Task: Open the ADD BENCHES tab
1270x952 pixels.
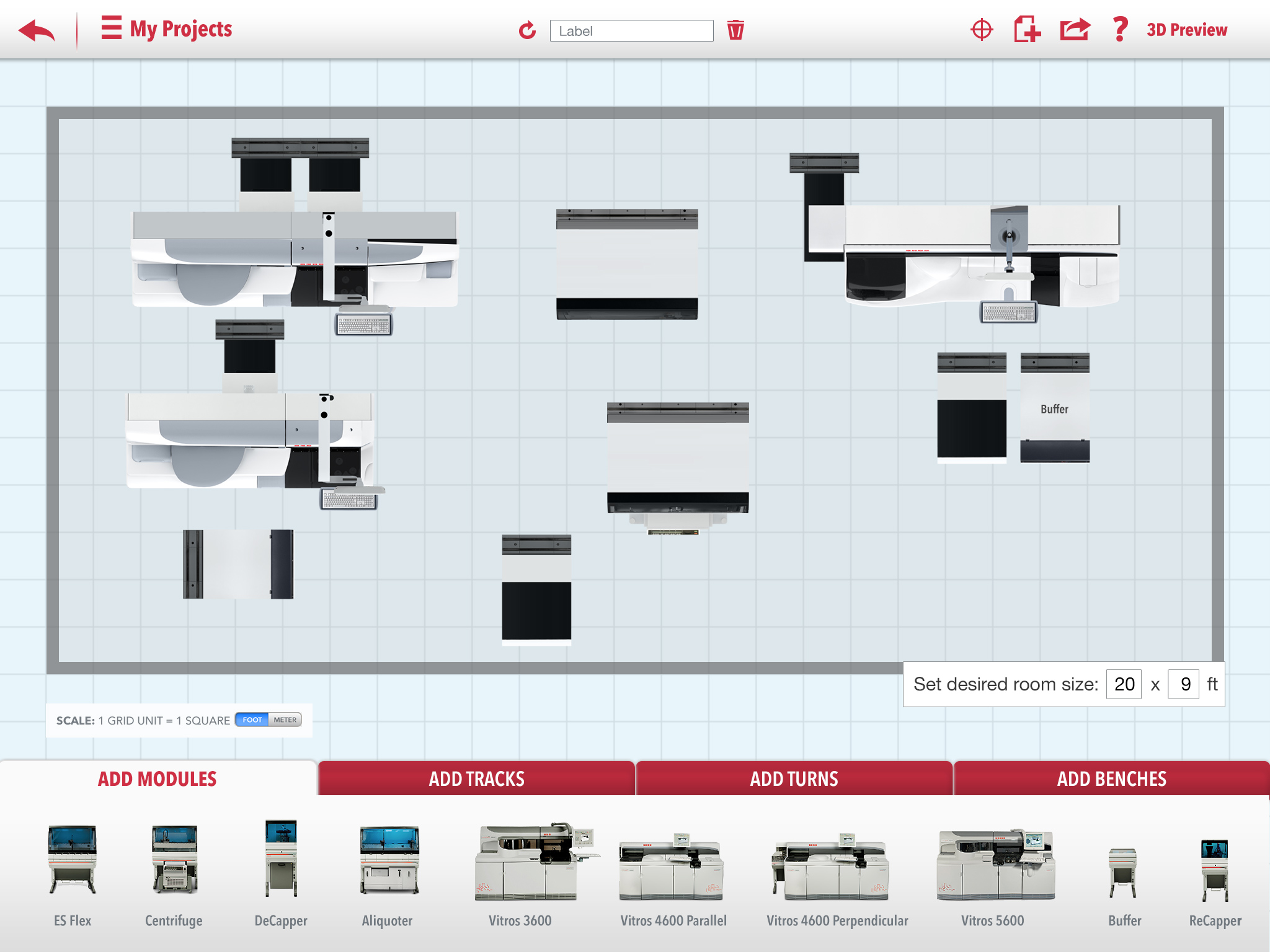Action: point(1111,778)
